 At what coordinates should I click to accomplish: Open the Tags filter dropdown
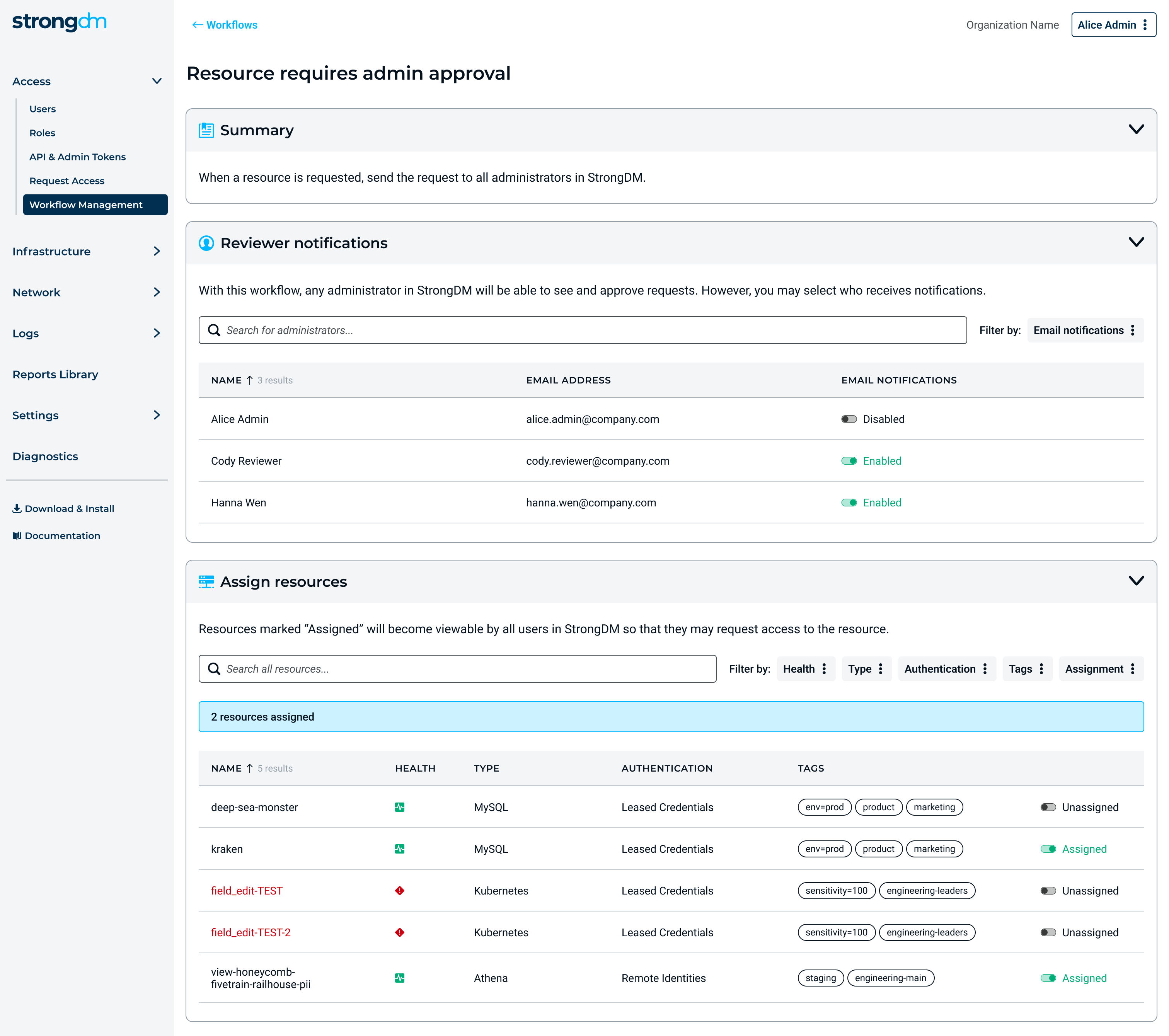[1027, 669]
